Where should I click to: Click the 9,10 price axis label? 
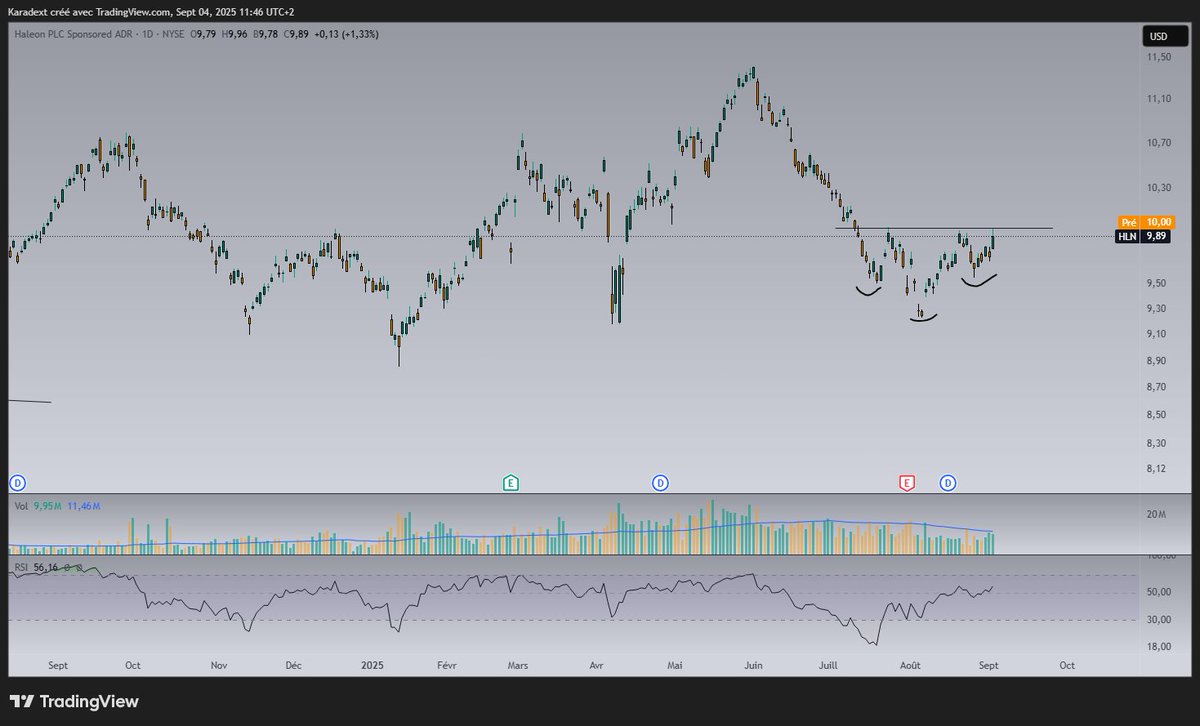1158,334
